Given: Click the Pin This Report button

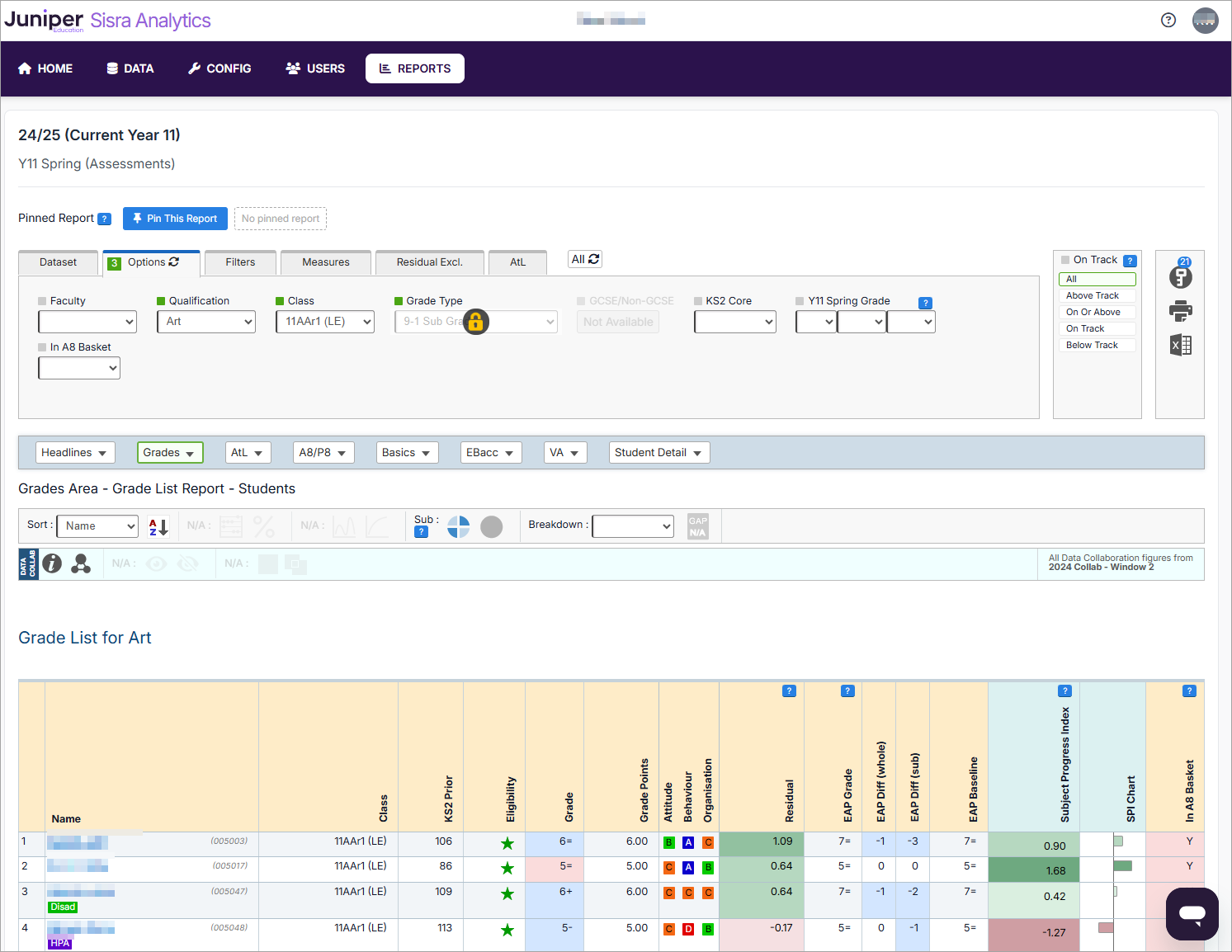Looking at the screenshot, I should 175,218.
